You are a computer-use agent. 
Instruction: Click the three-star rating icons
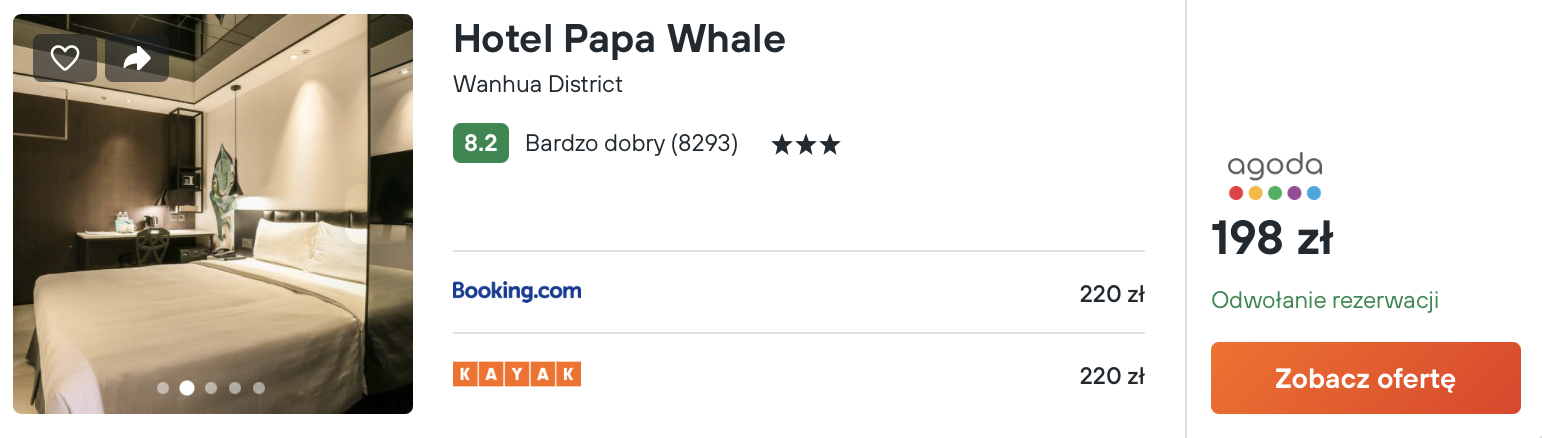(805, 145)
